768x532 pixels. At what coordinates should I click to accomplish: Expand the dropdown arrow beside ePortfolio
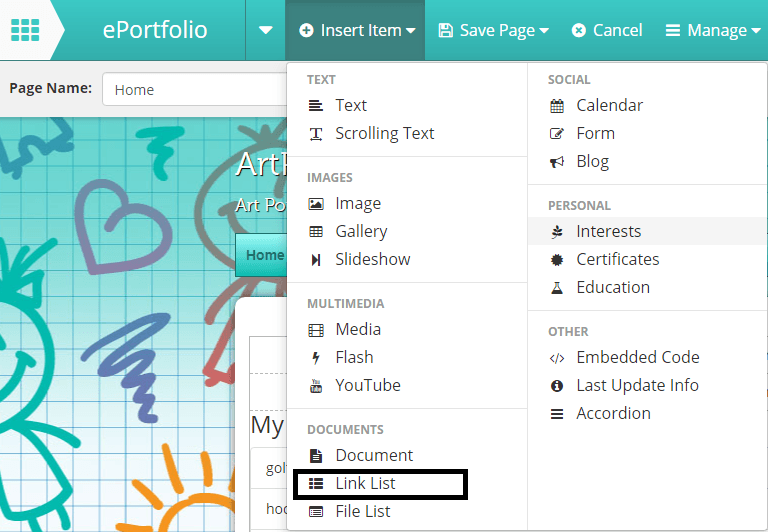click(x=265, y=30)
